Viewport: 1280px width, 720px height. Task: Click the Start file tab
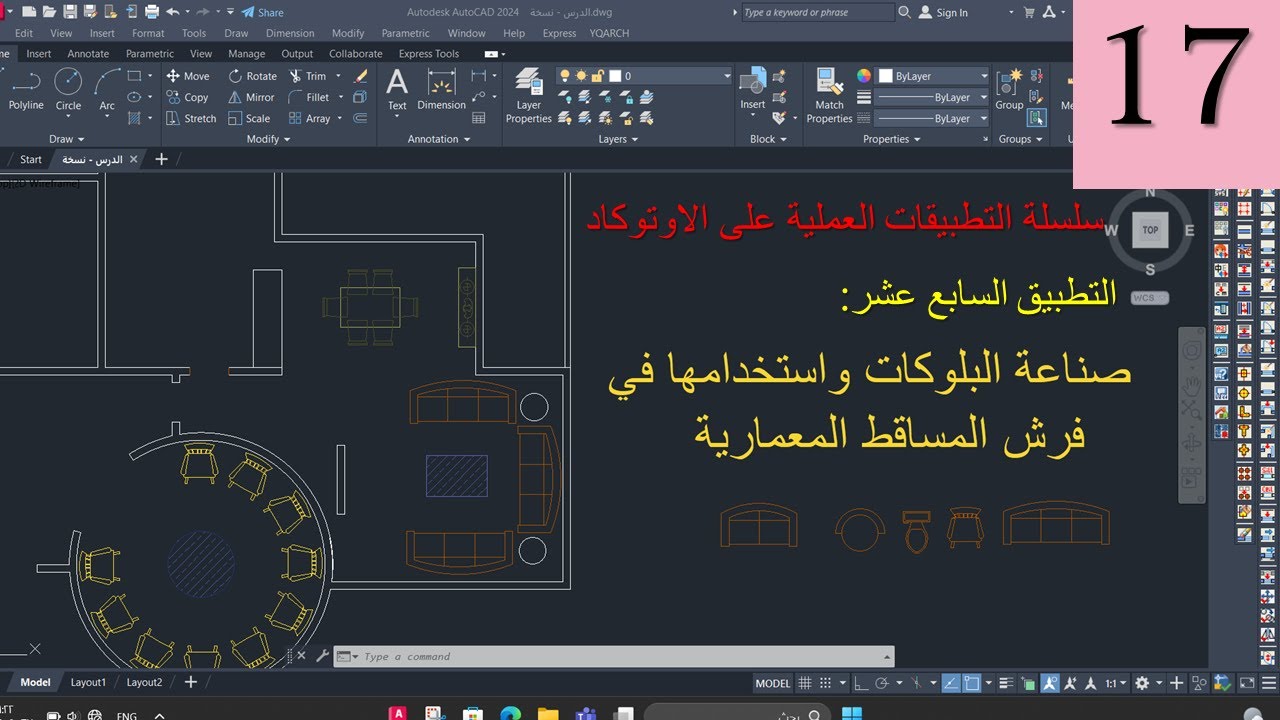[x=31, y=159]
